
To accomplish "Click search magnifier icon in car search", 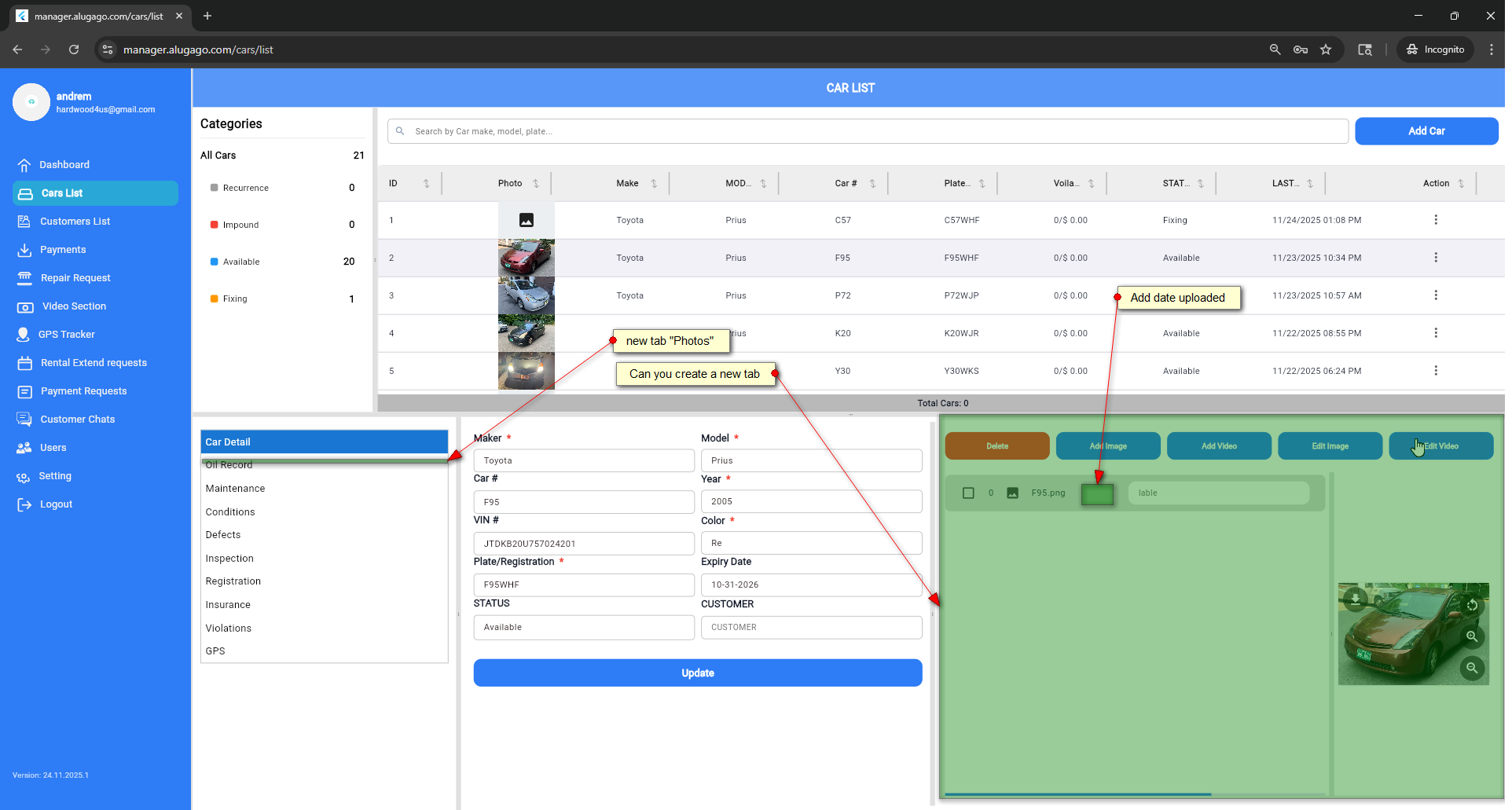I will coord(400,131).
